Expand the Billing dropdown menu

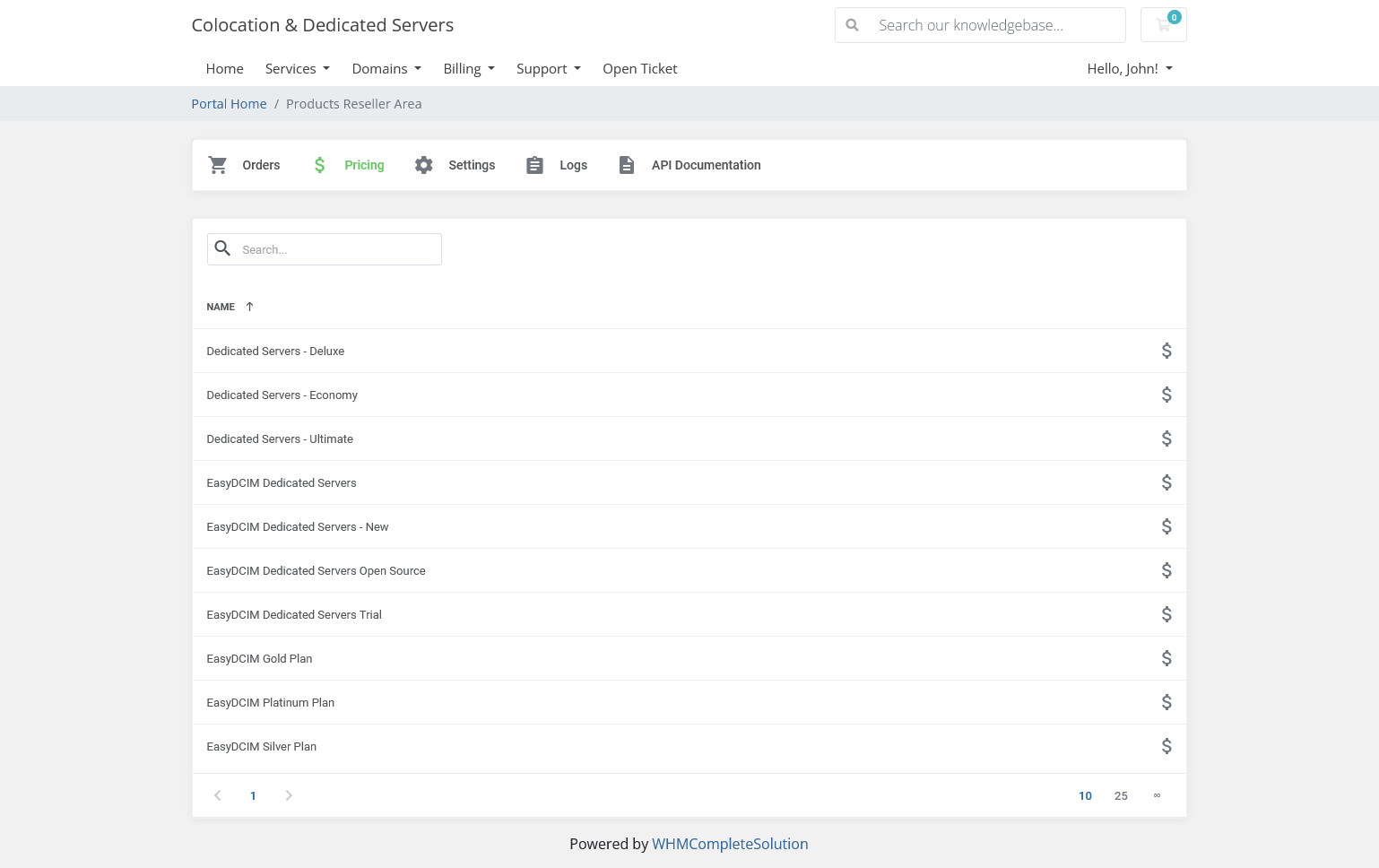[x=469, y=69]
